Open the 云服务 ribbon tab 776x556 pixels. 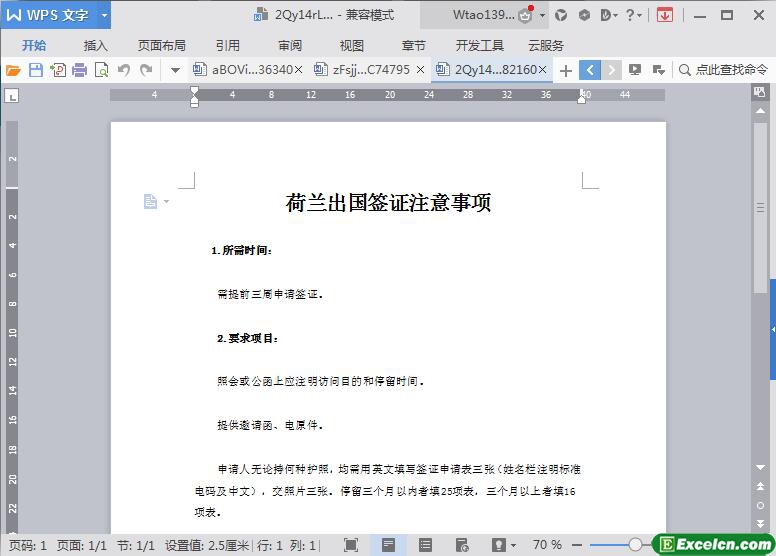point(546,46)
